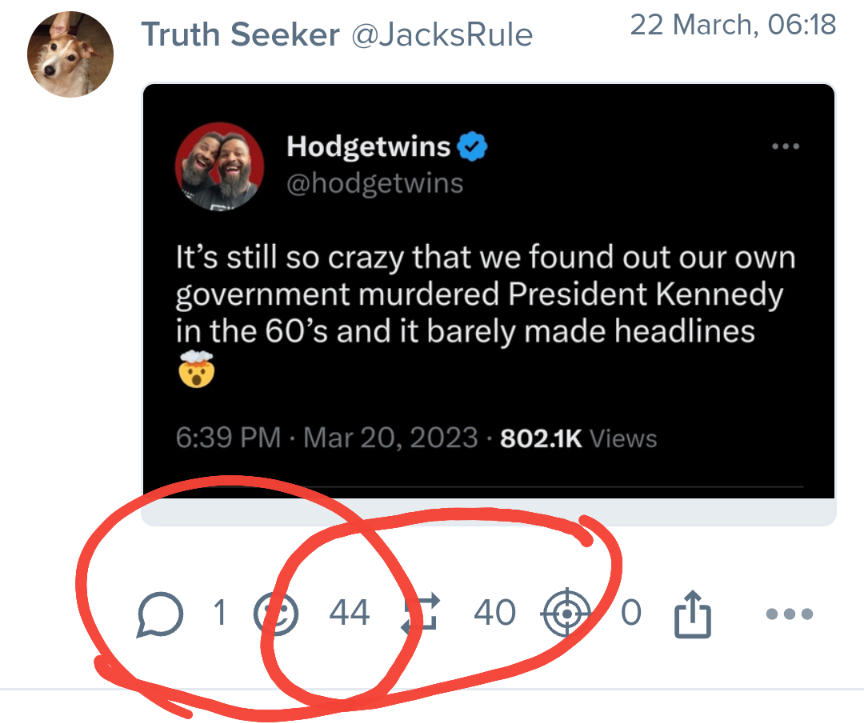
Task: Open the post's more options menu (three dots)
Action: click(790, 613)
